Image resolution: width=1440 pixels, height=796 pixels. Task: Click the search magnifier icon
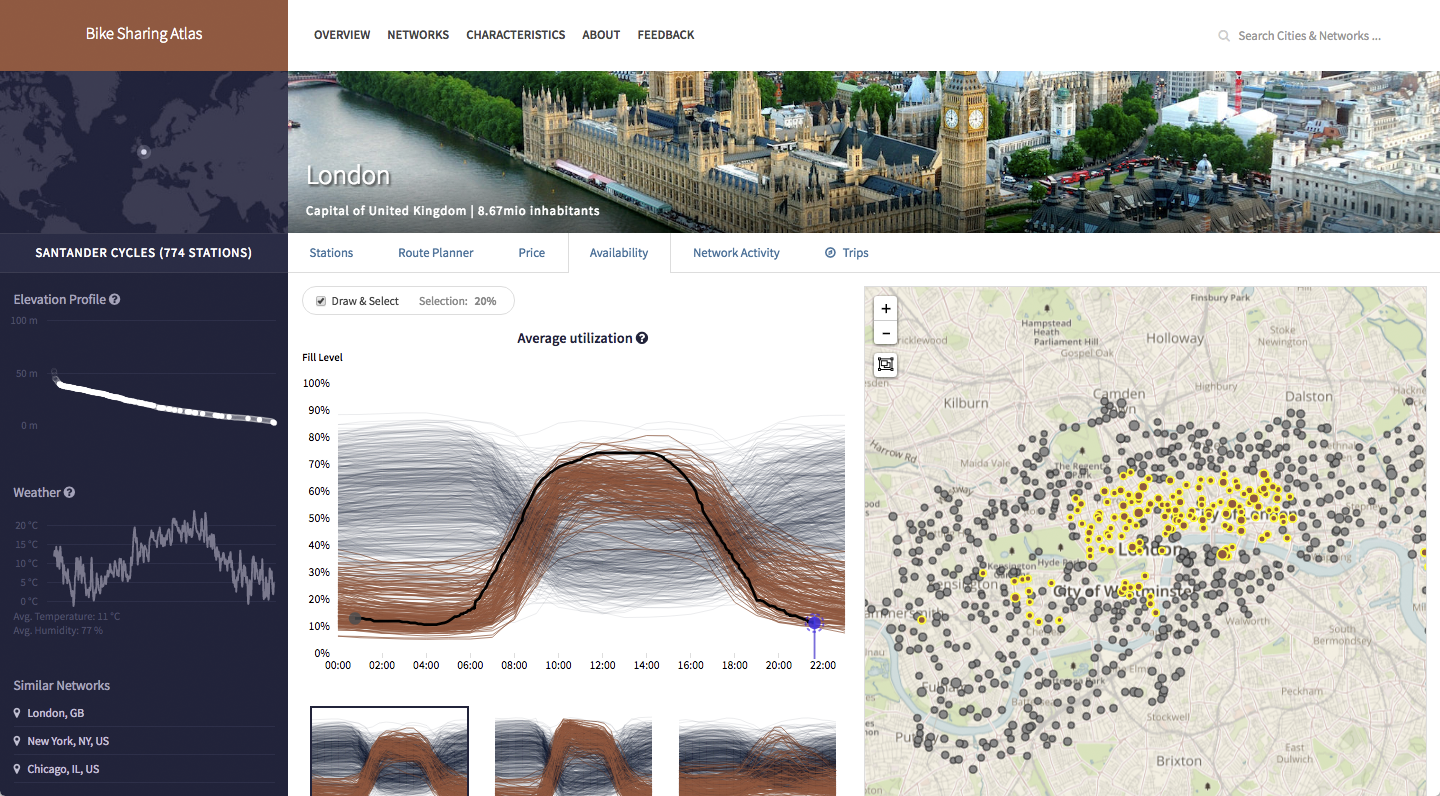(x=1223, y=36)
